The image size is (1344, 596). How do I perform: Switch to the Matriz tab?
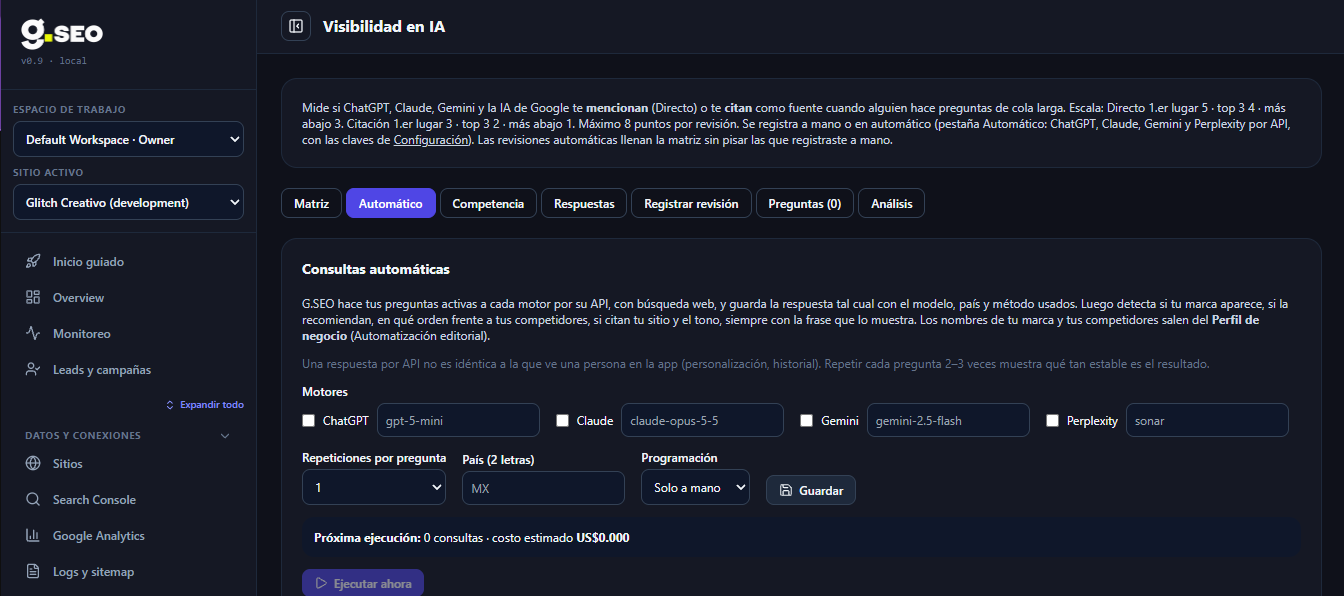311,203
